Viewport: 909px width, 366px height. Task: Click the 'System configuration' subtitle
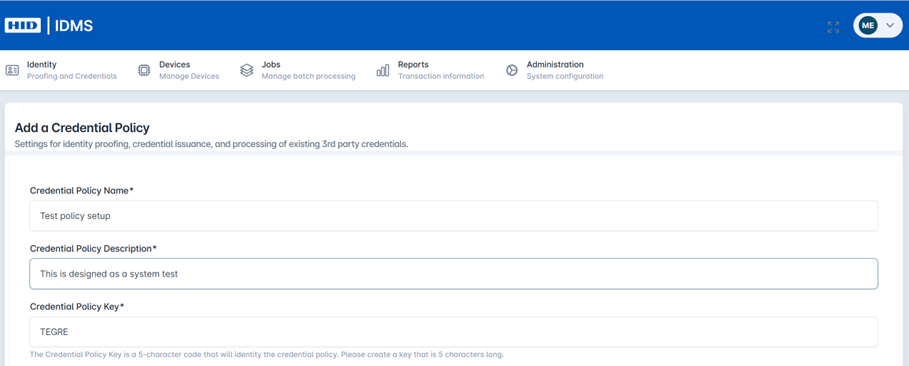(x=565, y=77)
